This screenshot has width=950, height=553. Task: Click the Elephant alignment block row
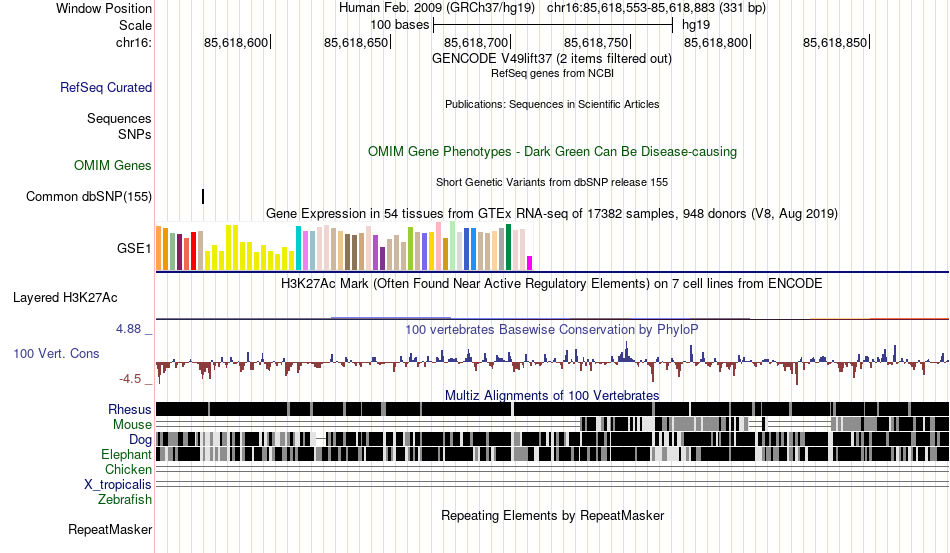552,454
